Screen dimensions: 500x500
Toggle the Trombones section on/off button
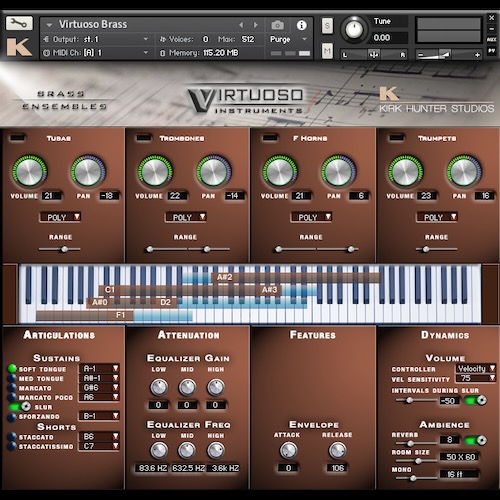click(x=144, y=137)
